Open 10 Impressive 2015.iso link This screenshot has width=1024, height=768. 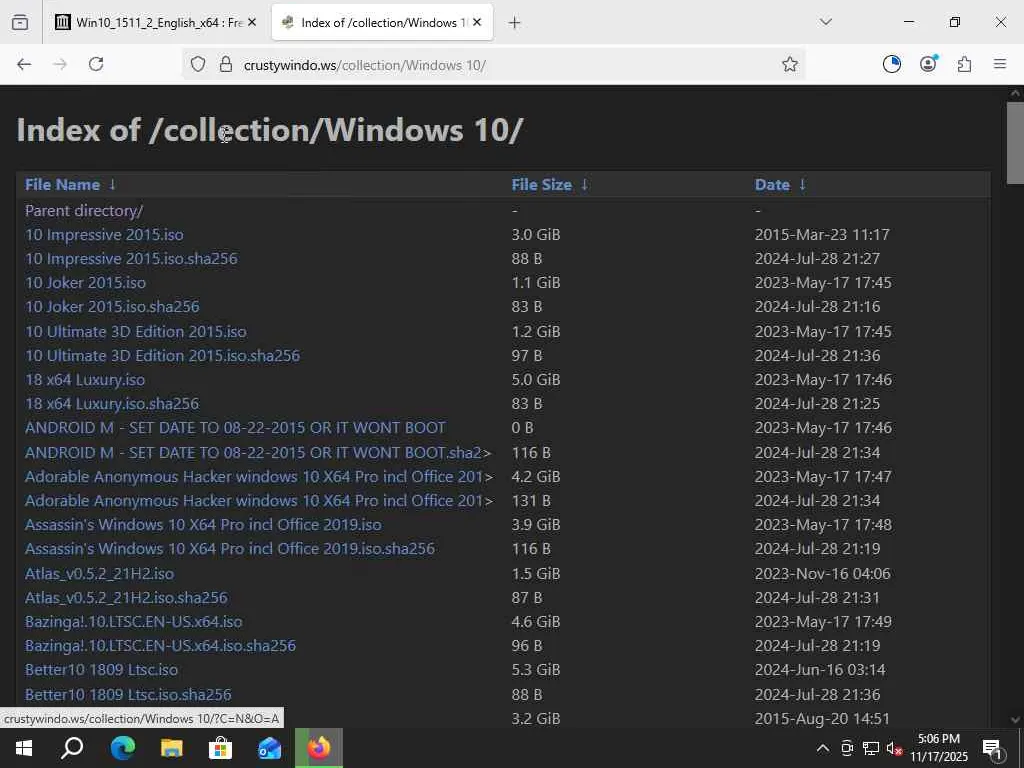pos(104,234)
